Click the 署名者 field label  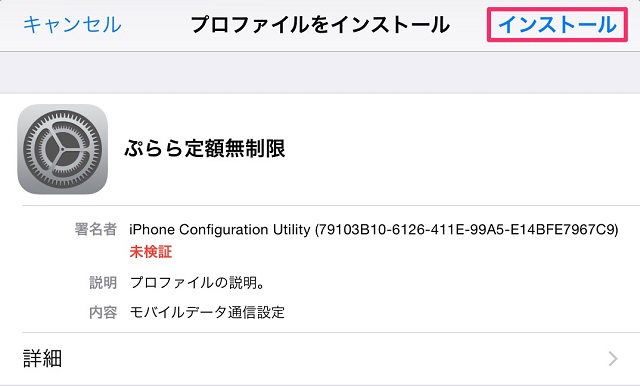pos(96,229)
